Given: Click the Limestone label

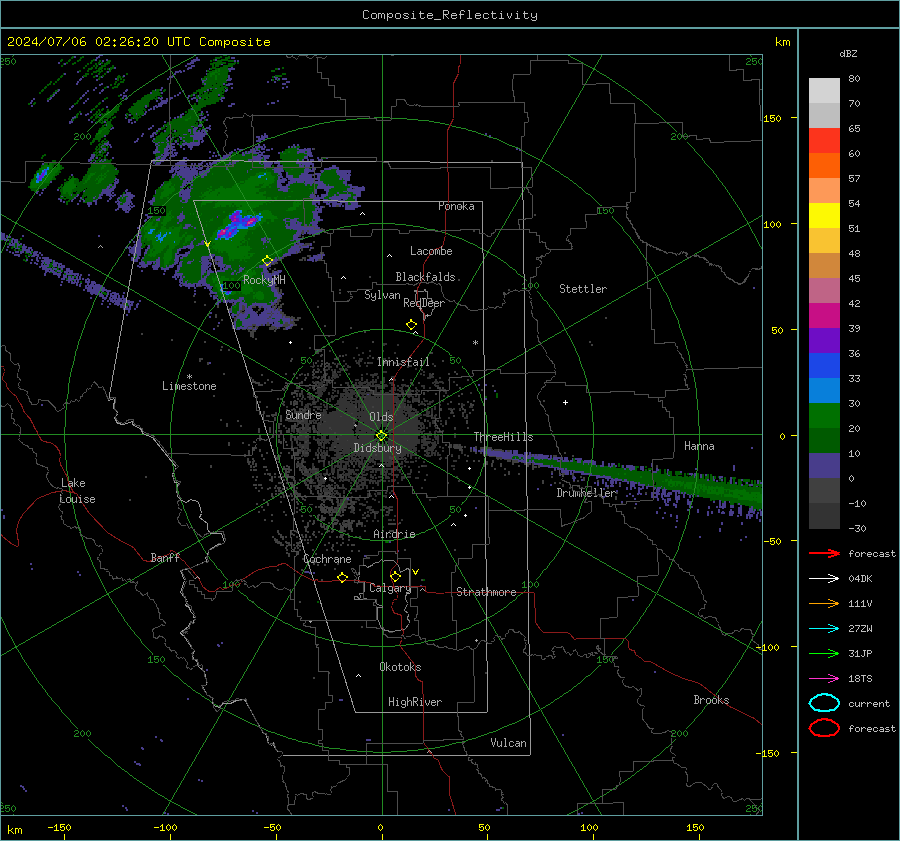Looking at the screenshot, I should coord(189,386).
